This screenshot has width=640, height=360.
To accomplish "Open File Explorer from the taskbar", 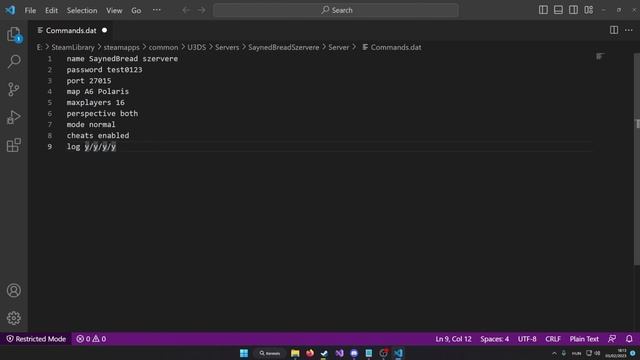I will tap(295, 353).
